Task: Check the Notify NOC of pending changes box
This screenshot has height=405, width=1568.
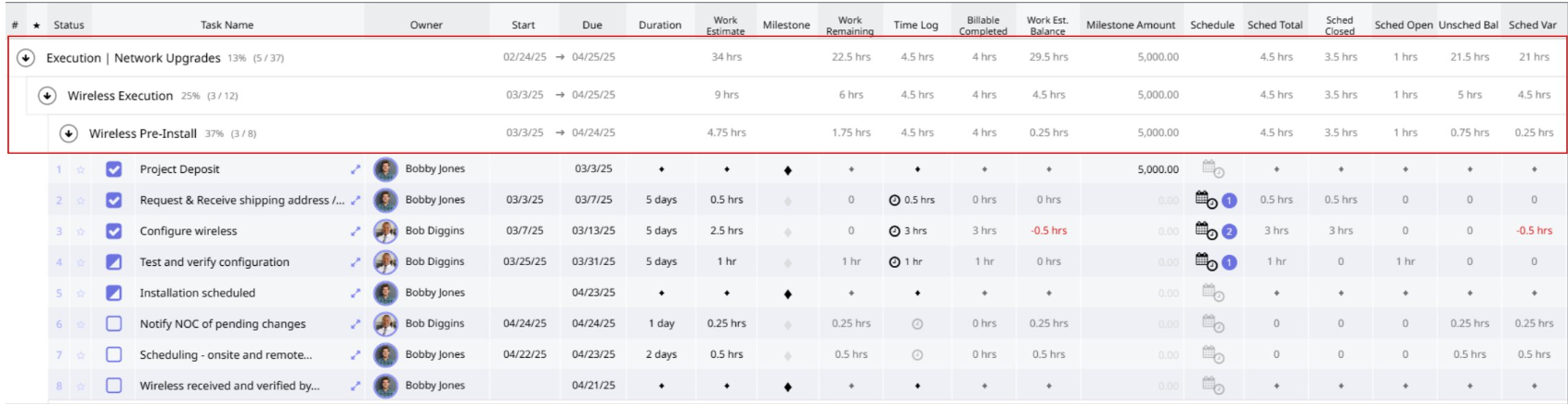Action: [x=114, y=324]
